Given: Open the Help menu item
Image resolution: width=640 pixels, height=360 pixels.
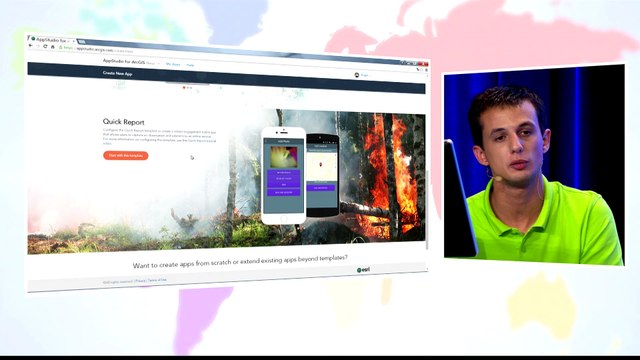Looking at the screenshot, I should (x=190, y=65).
